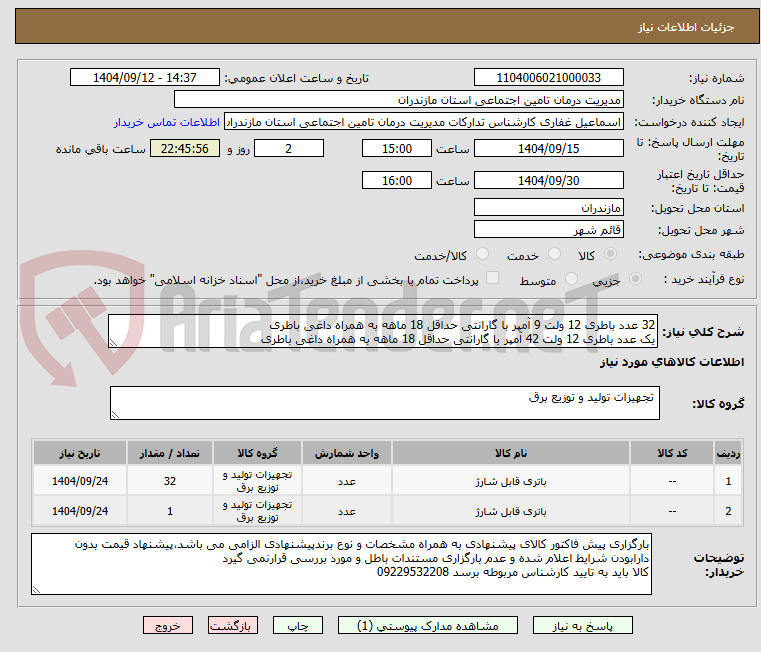Click the تعداد / مقدار column header
Image resolution: width=761 pixels, height=652 pixels.
[169, 453]
